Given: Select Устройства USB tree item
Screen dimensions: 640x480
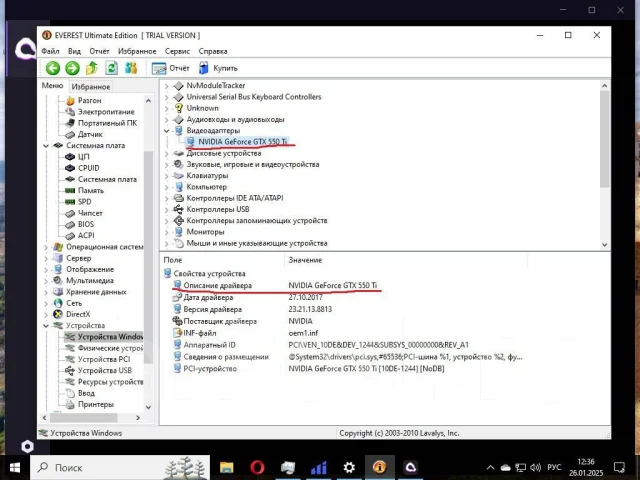Looking at the screenshot, I should coord(104,371).
